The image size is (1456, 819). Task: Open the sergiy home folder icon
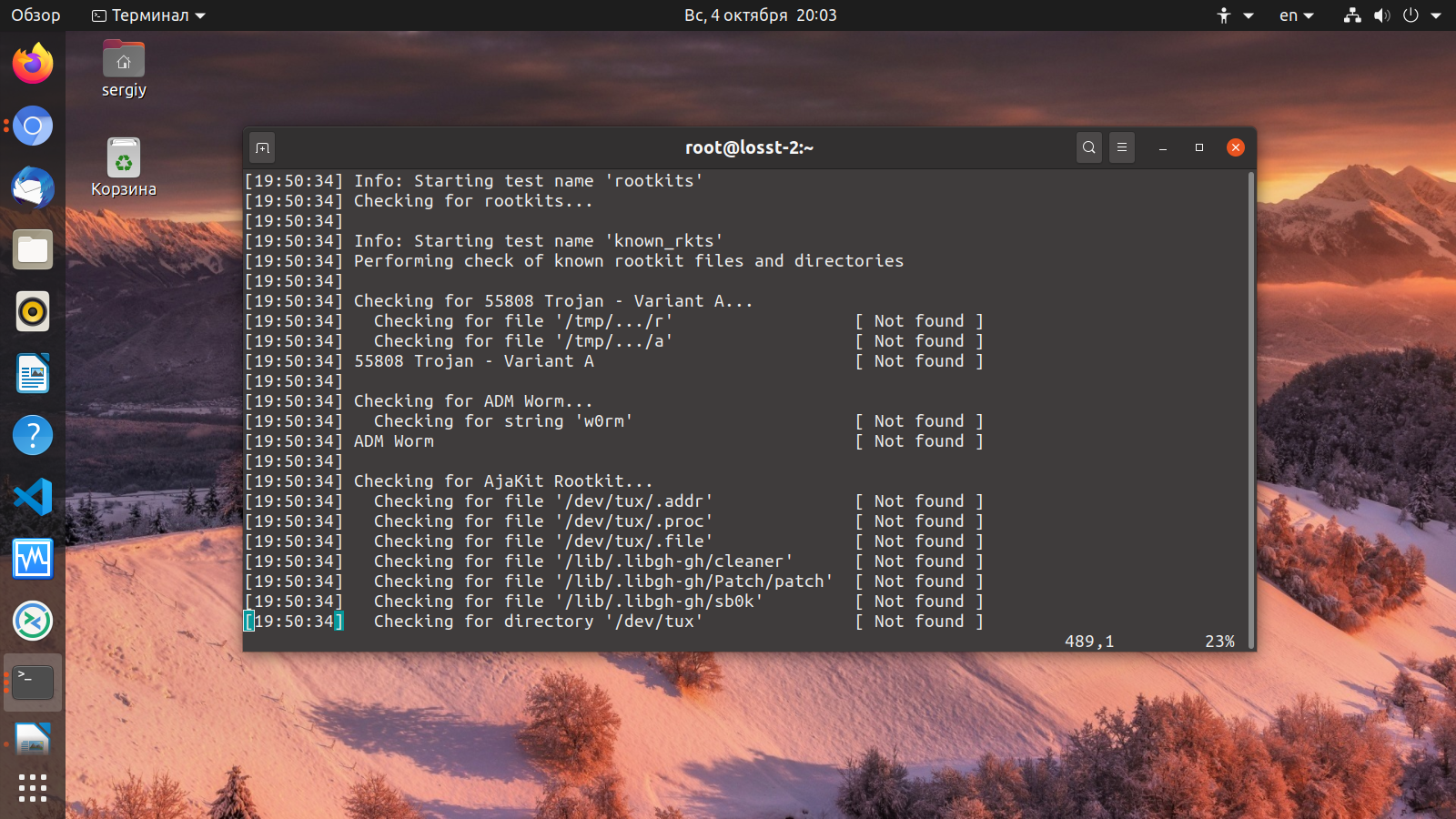tap(124, 68)
